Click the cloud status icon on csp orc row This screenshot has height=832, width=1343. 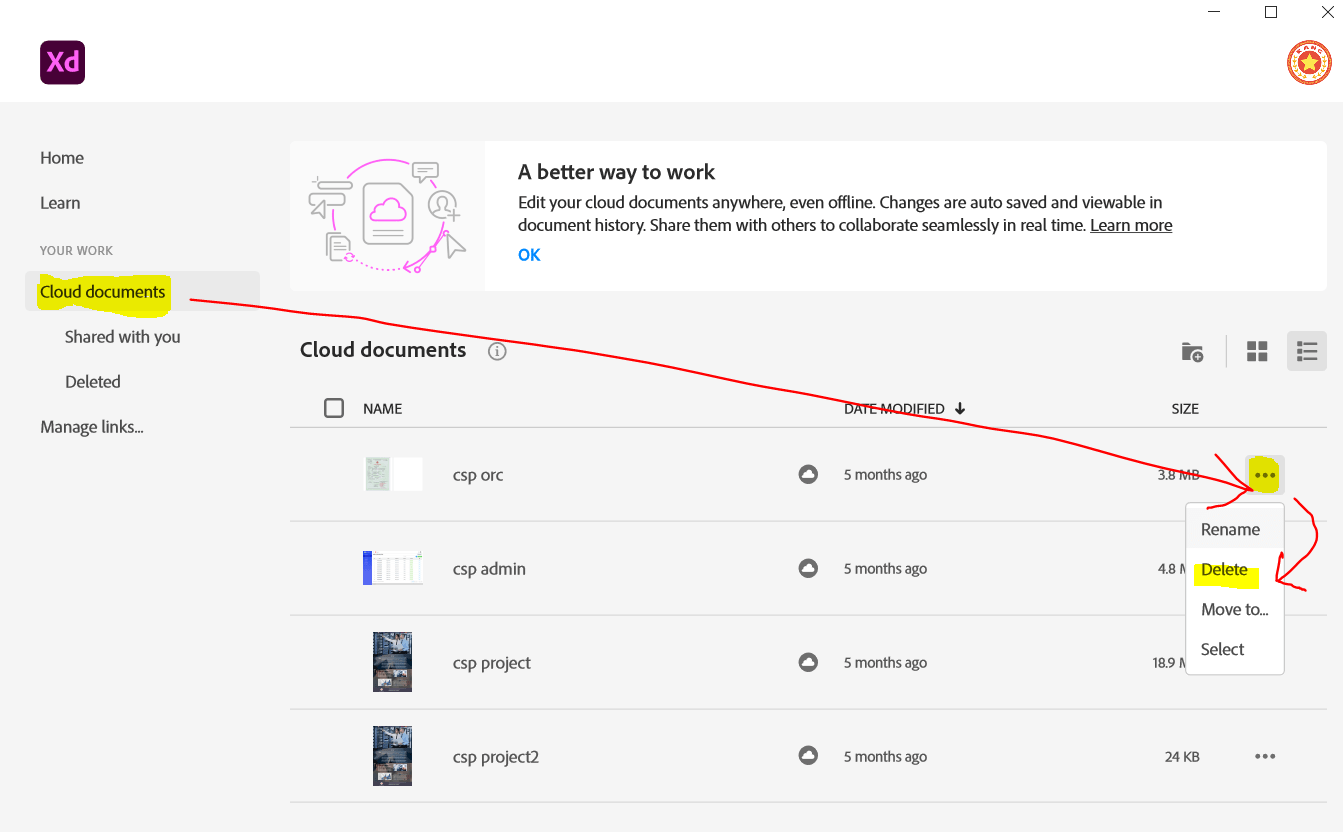pos(808,474)
